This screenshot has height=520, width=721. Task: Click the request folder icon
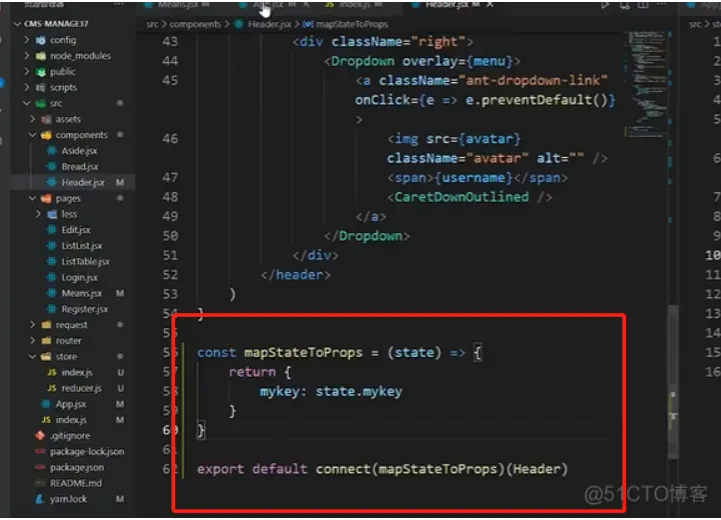pyautogui.click(x=46, y=325)
